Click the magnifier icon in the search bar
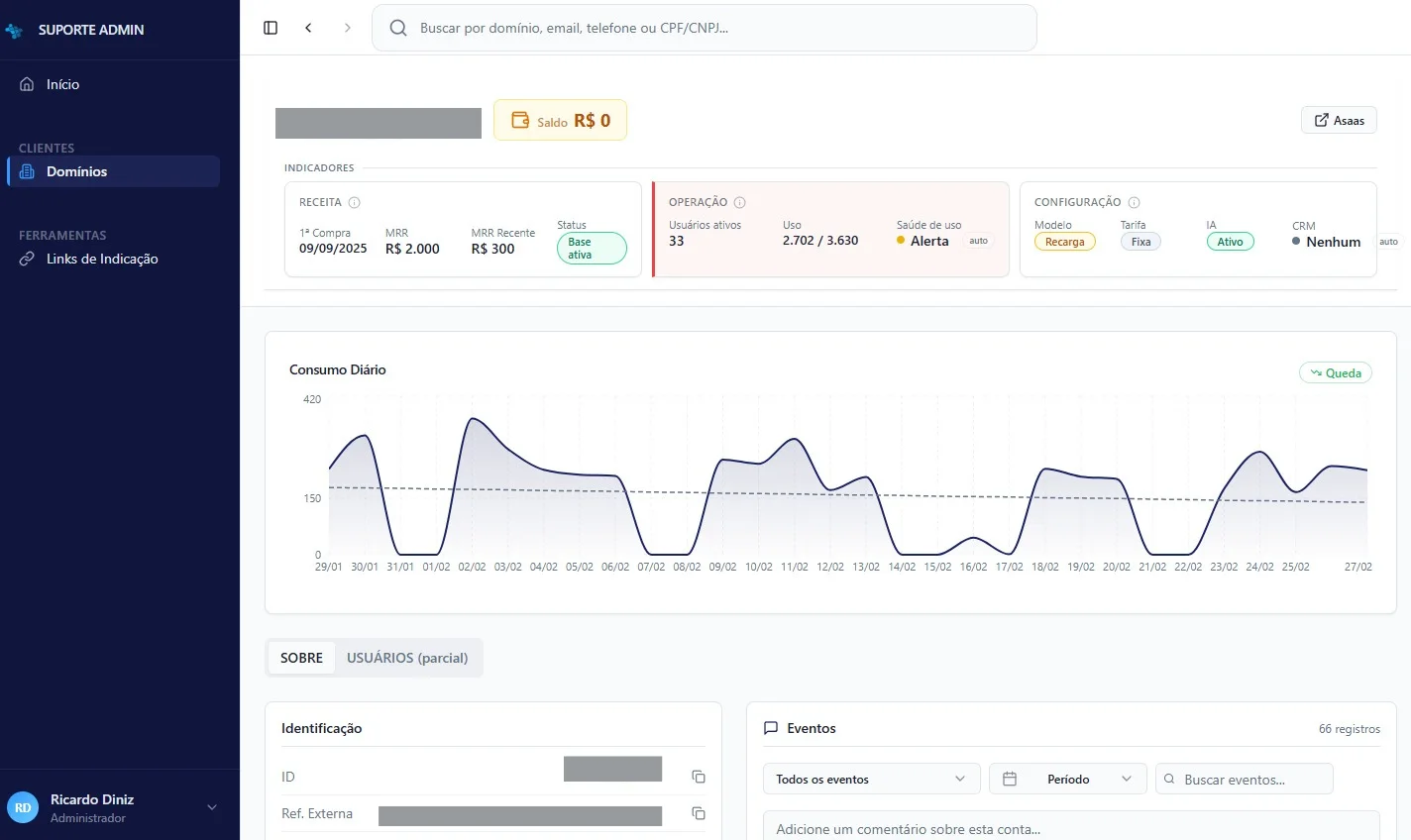 pyautogui.click(x=398, y=28)
